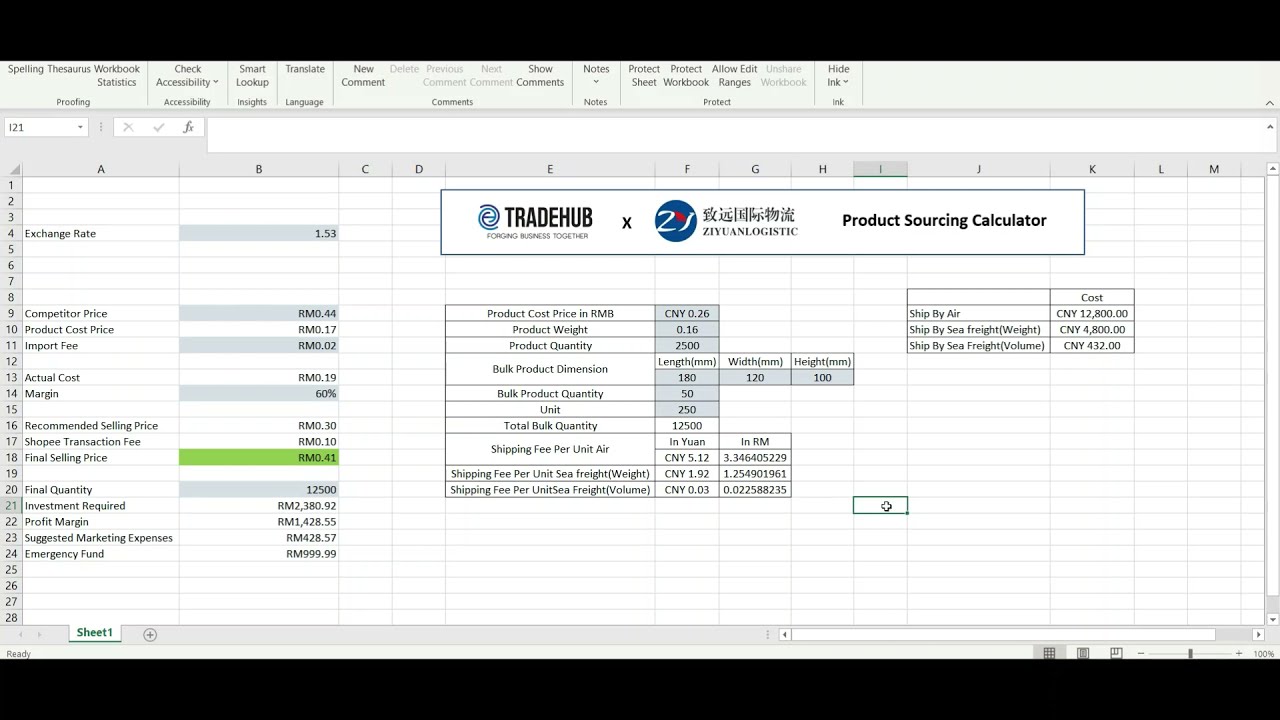This screenshot has width=1280, height=720.
Task: Click Protect Workbook
Action: [686, 76]
